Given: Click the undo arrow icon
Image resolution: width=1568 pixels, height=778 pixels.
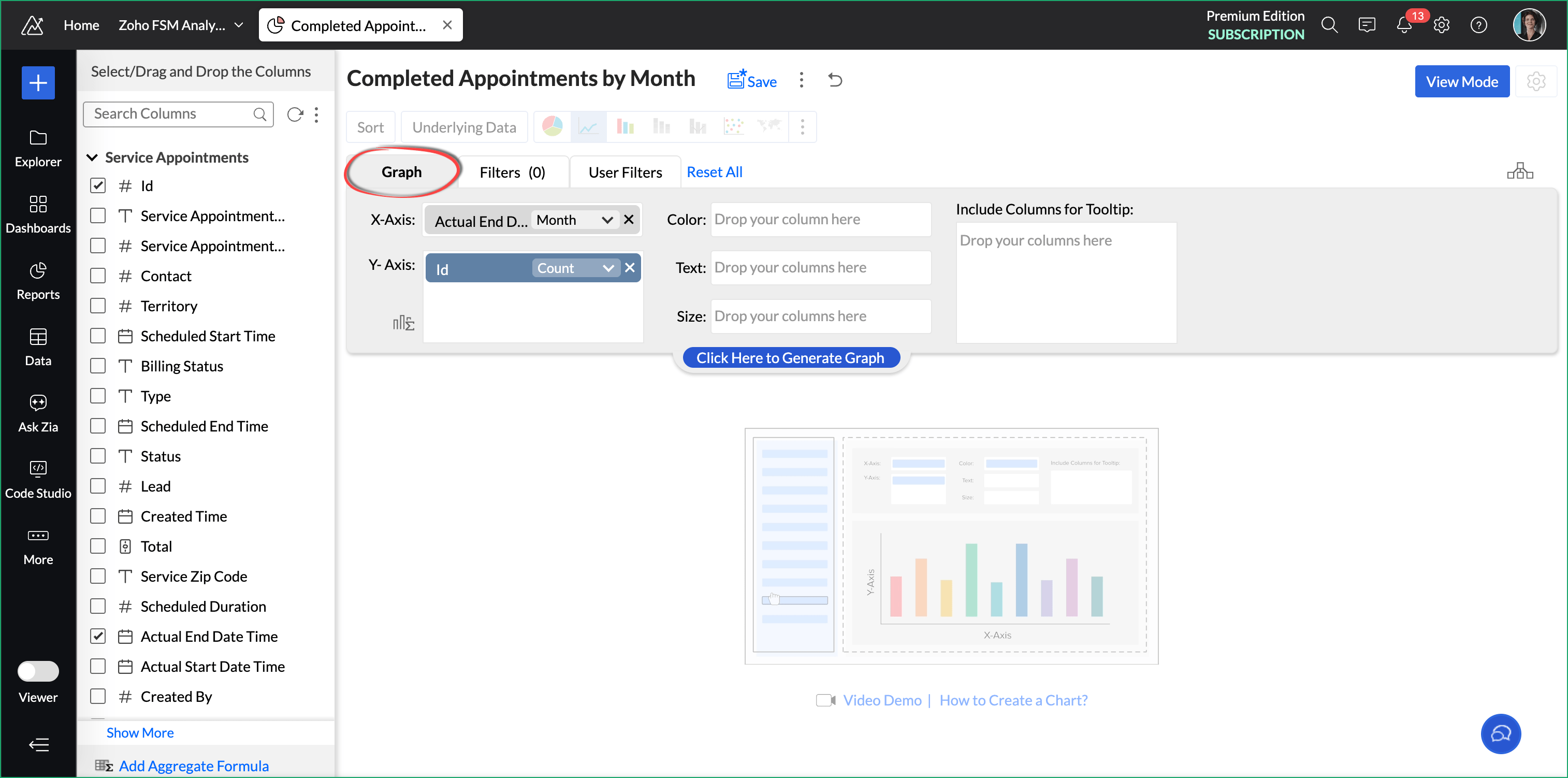Looking at the screenshot, I should click(x=835, y=80).
